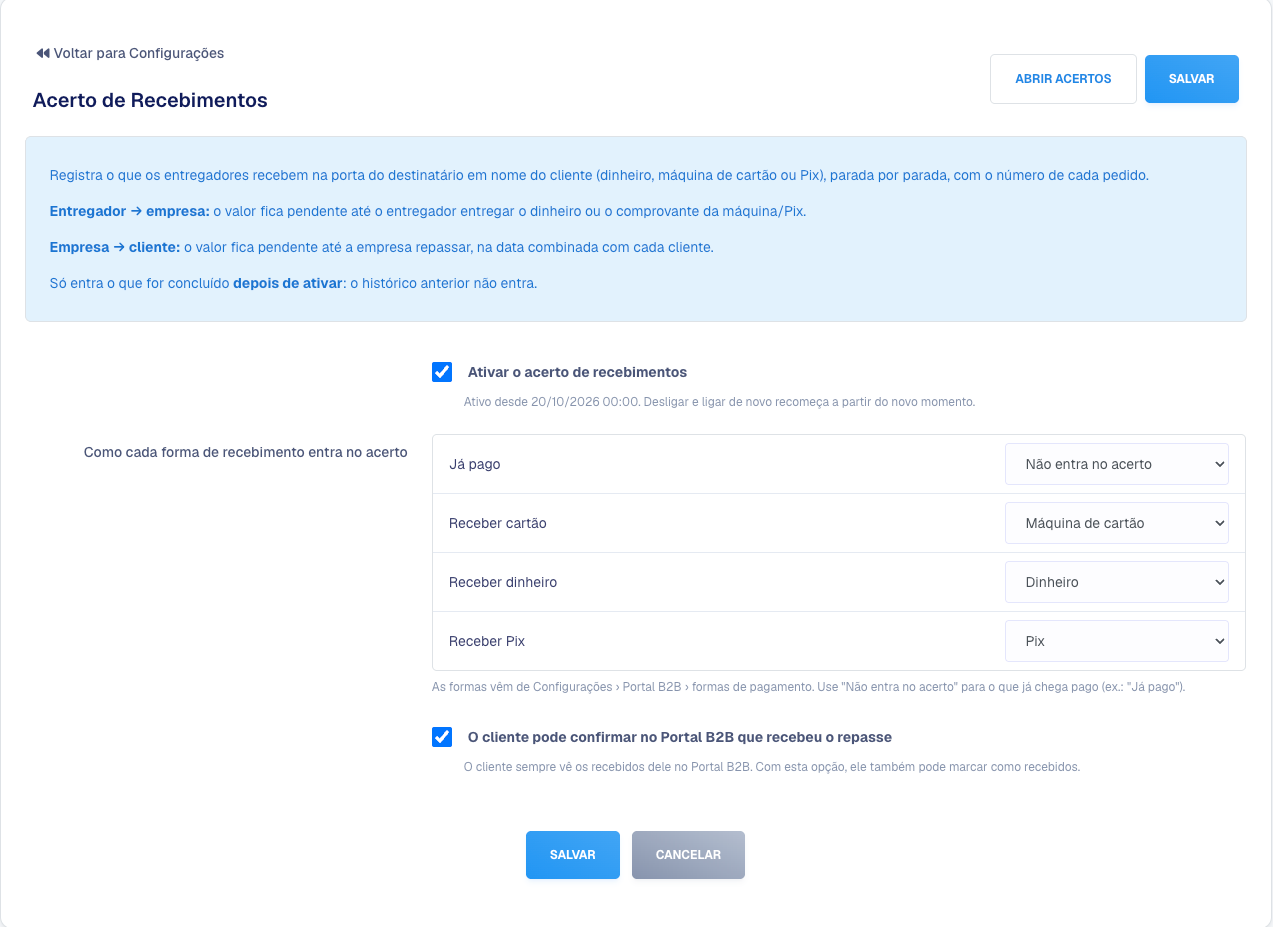Click the 'Receber cartão' row label
This screenshot has height=927, width=1273.
[498, 523]
